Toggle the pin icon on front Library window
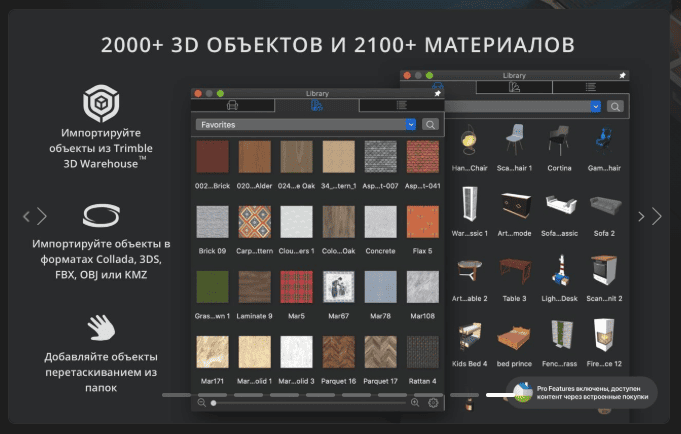This screenshot has width=681, height=434. coord(437,93)
